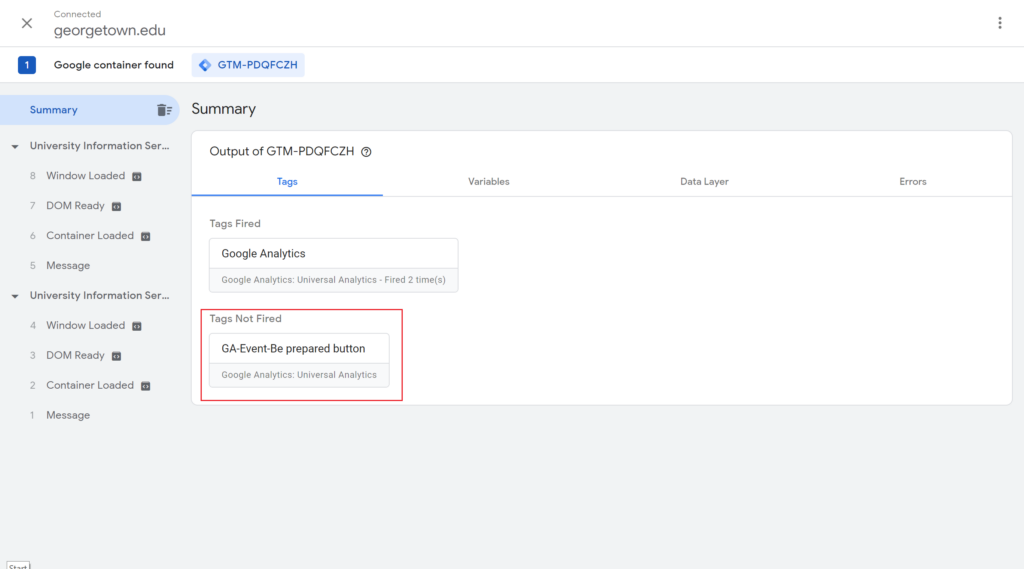Screen dimensions: 1024x569
Task: Click help icon next to Output of GTM-PDQFCZH
Action: (366, 152)
